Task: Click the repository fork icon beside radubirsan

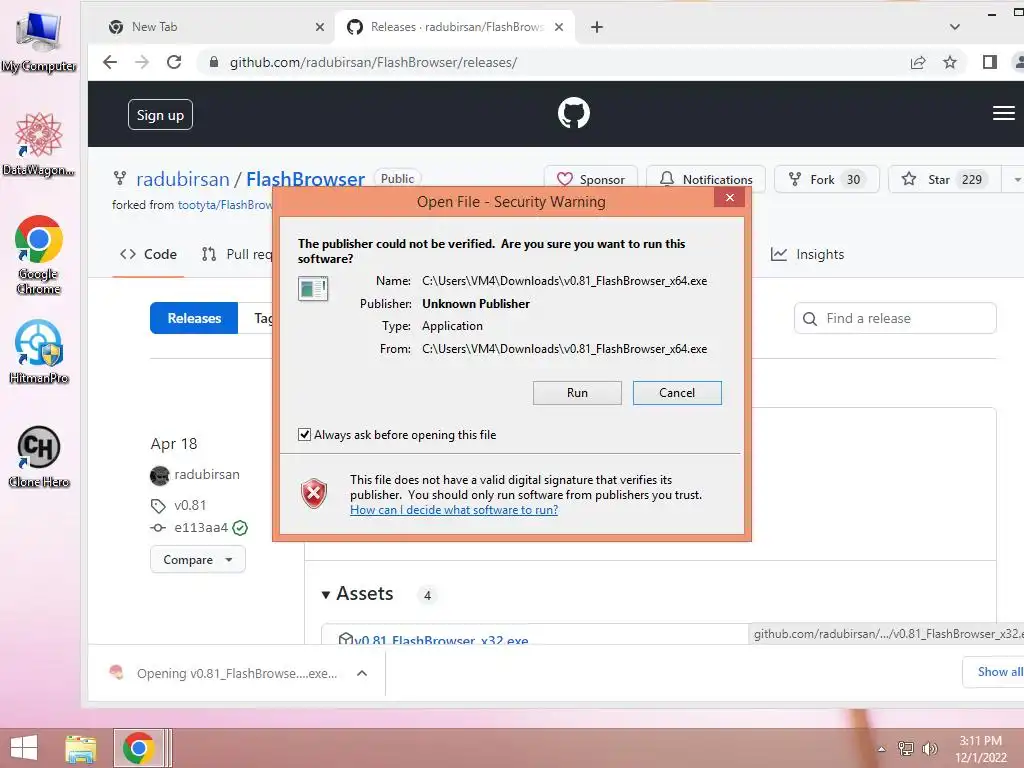Action: coord(120,178)
